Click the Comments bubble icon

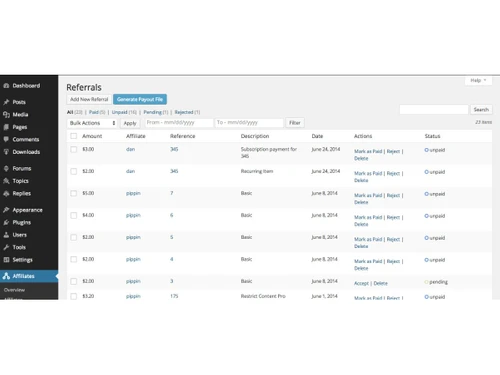click(6, 139)
